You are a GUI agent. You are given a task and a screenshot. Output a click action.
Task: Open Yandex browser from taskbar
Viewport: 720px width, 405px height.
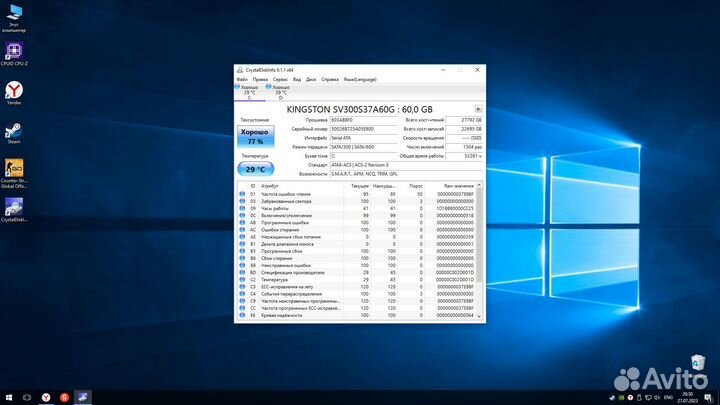click(x=46, y=397)
